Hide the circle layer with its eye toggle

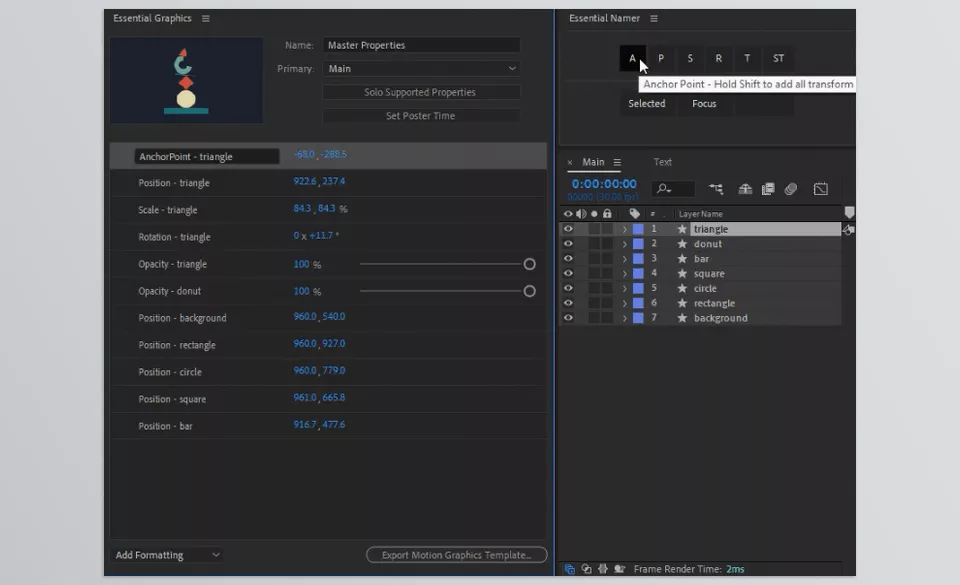click(x=568, y=288)
